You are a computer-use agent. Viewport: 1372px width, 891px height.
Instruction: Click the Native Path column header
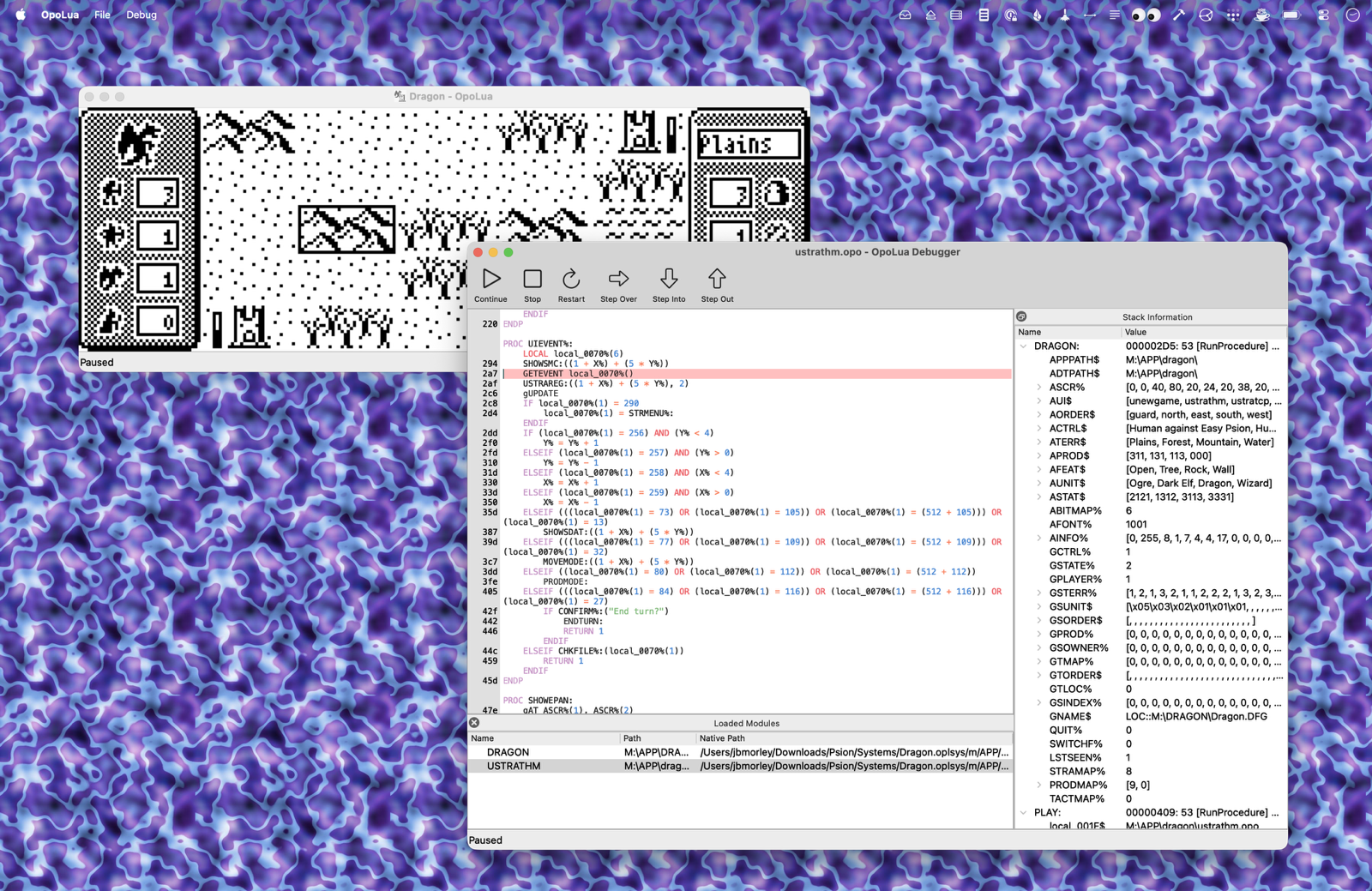[x=722, y=738]
